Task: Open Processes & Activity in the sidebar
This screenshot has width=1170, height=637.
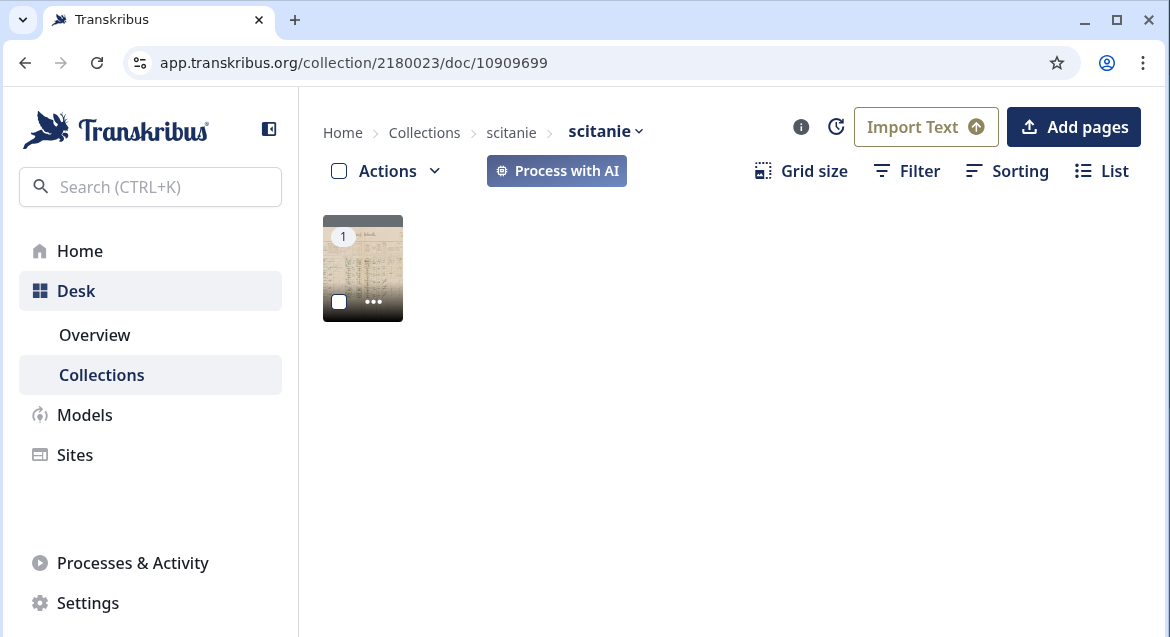Action: tap(132, 563)
